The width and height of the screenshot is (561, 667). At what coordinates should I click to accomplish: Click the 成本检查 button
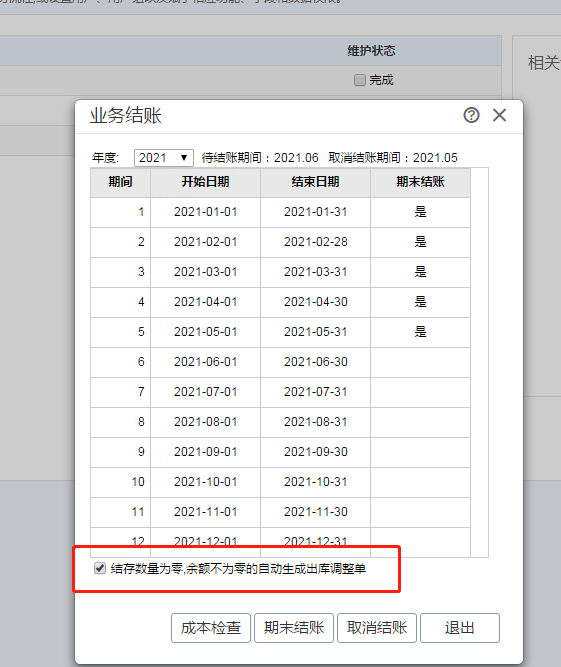point(211,627)
